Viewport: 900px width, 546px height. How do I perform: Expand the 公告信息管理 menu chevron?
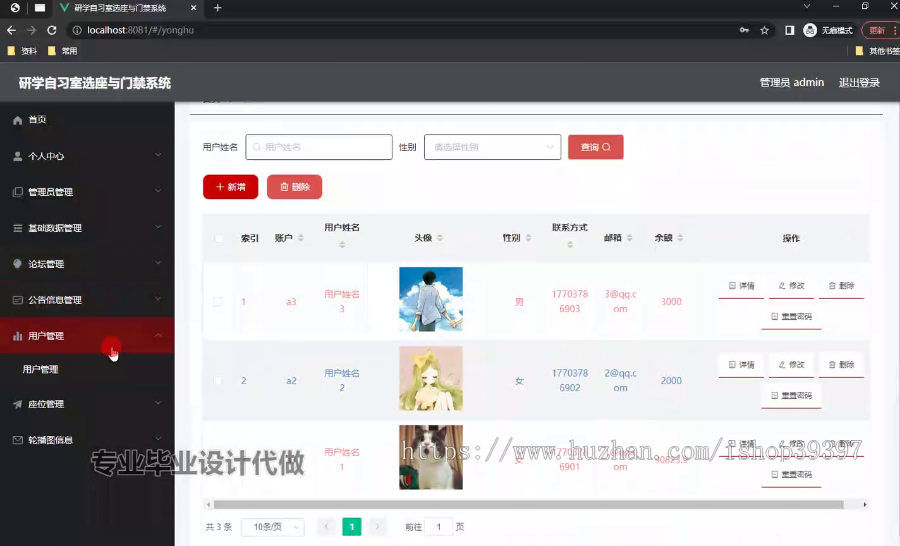click(158, 299)
